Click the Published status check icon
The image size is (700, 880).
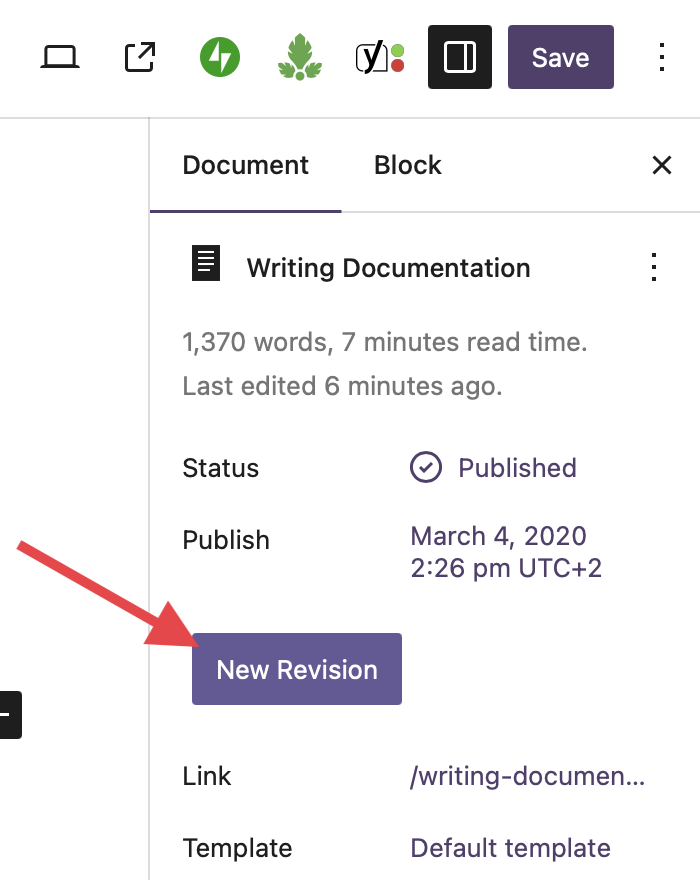(x=426, y=467)
